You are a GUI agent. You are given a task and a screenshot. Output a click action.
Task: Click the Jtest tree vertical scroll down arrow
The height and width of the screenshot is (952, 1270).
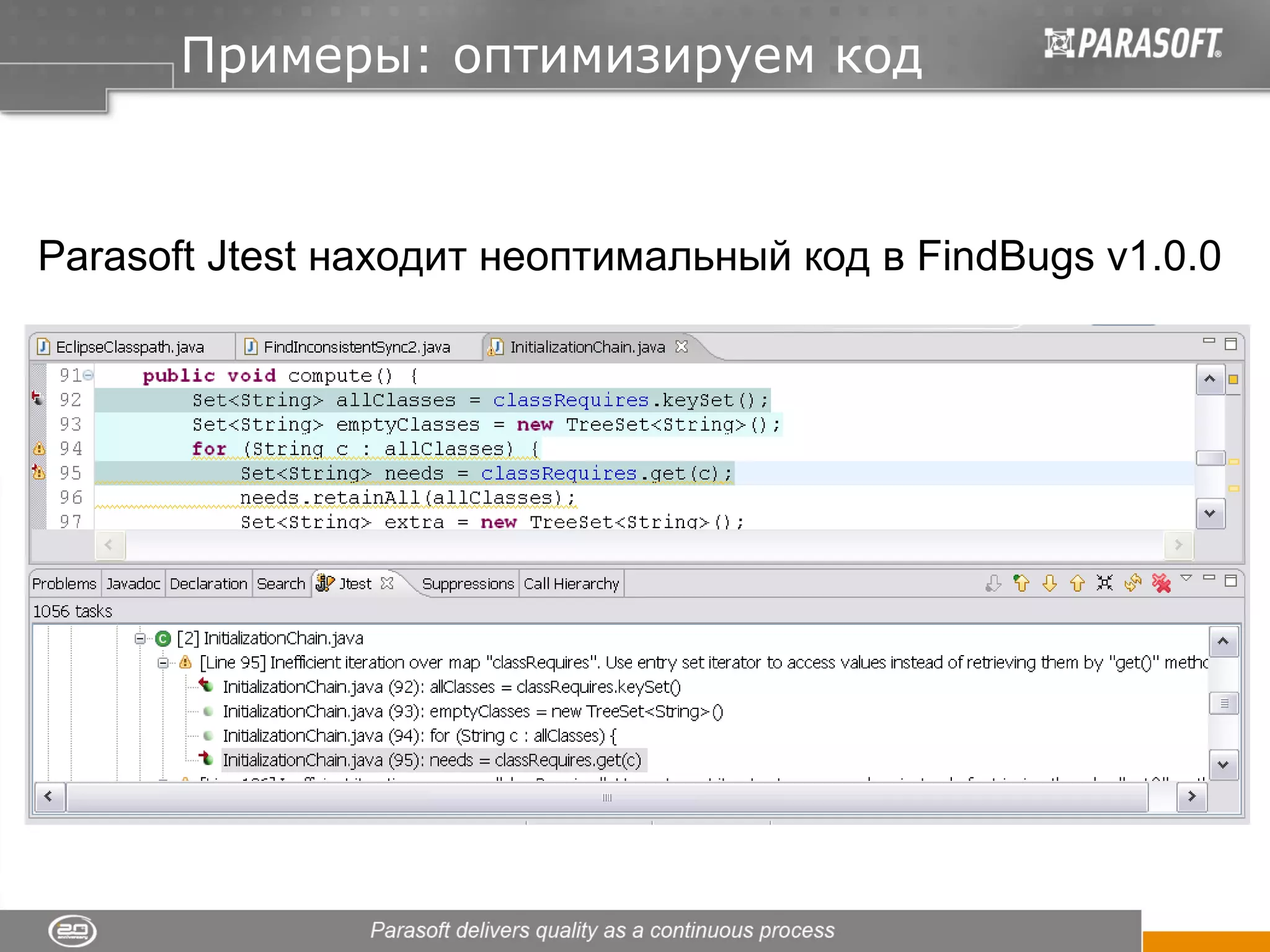[x=1223, y=765]
